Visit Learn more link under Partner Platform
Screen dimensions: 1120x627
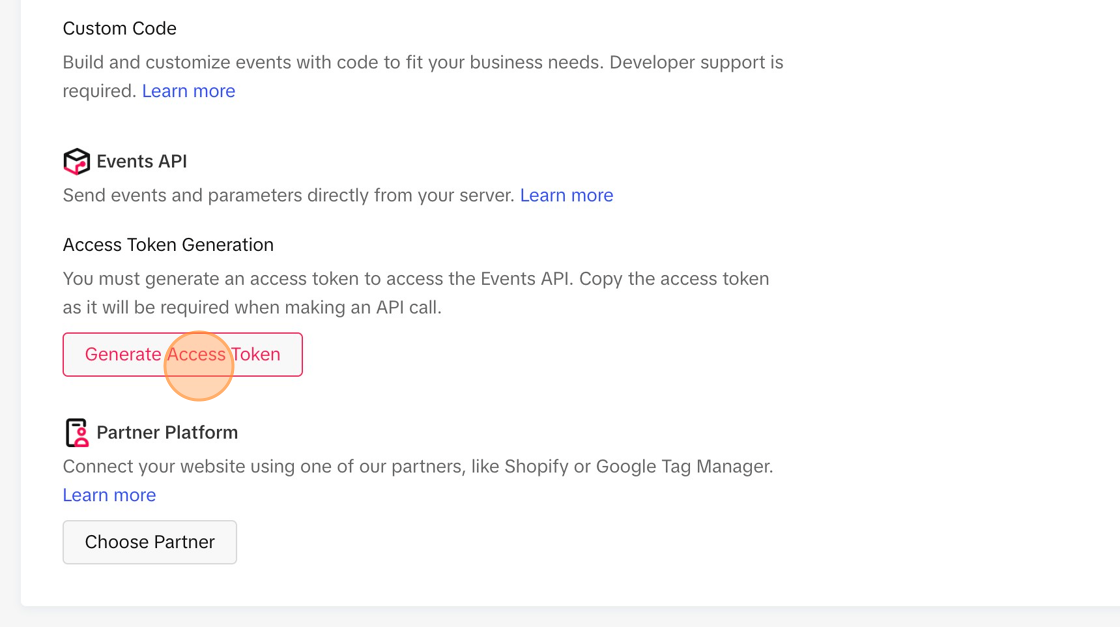click(109, 495)
